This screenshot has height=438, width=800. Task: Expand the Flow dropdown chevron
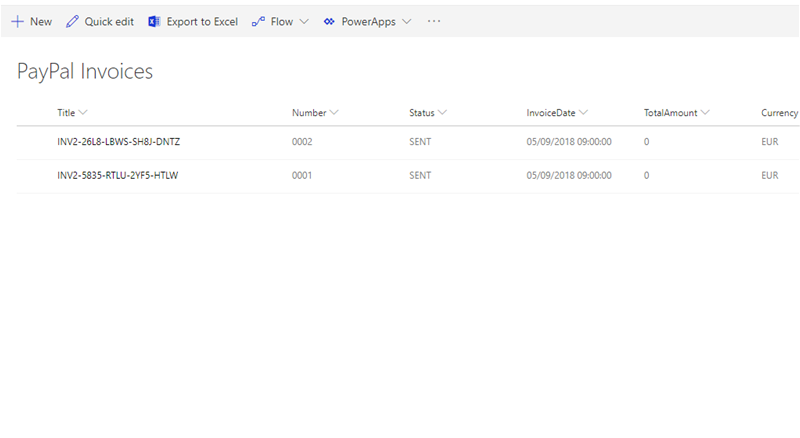[304, 21]
